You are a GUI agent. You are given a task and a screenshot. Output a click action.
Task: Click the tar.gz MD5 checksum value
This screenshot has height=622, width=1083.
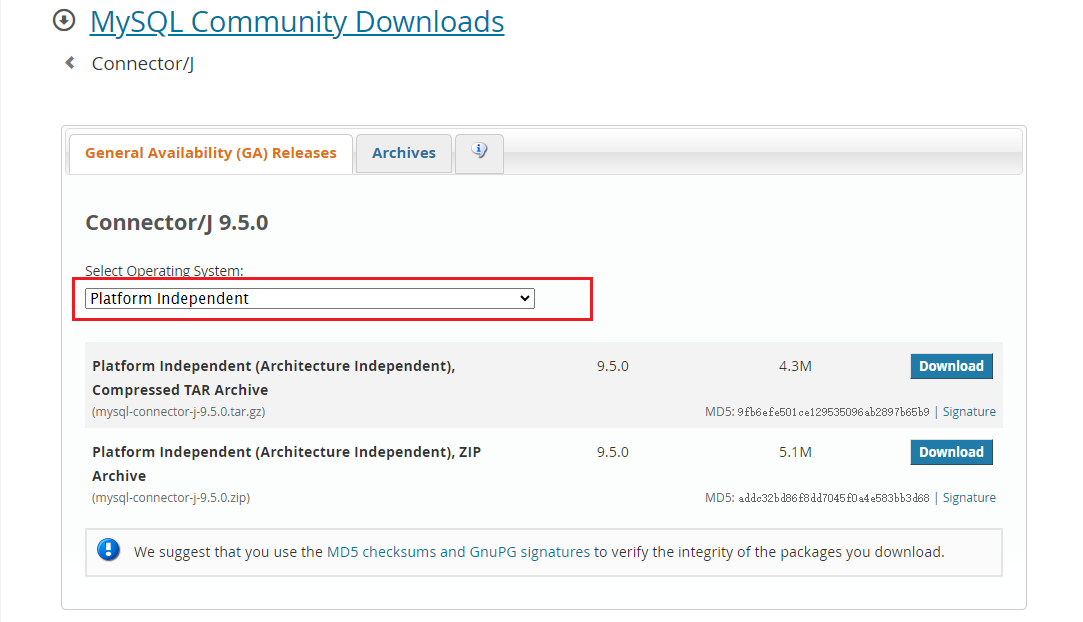(833, 412)
